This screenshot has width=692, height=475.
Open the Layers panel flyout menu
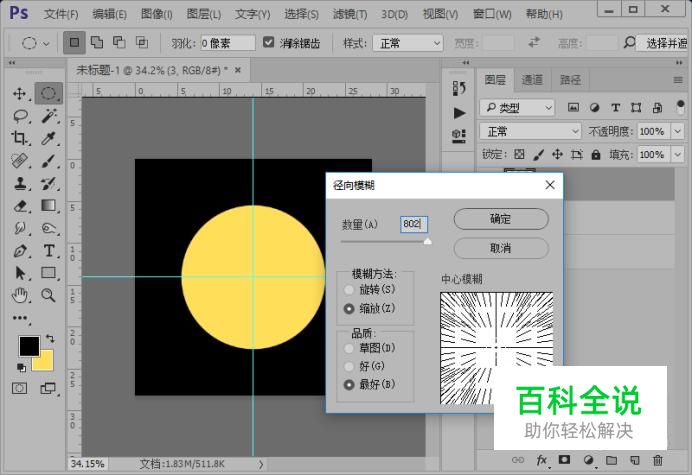pos(678,80)
